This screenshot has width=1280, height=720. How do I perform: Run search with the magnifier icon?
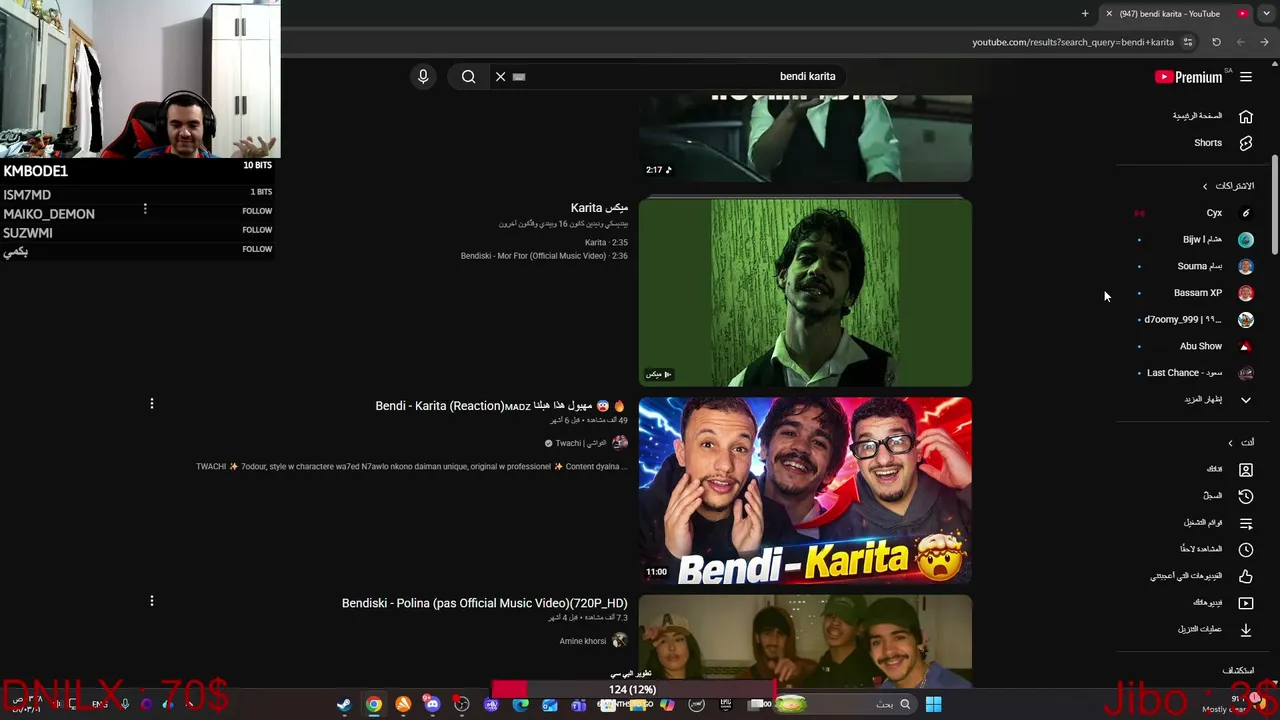[x=468, y=76]
